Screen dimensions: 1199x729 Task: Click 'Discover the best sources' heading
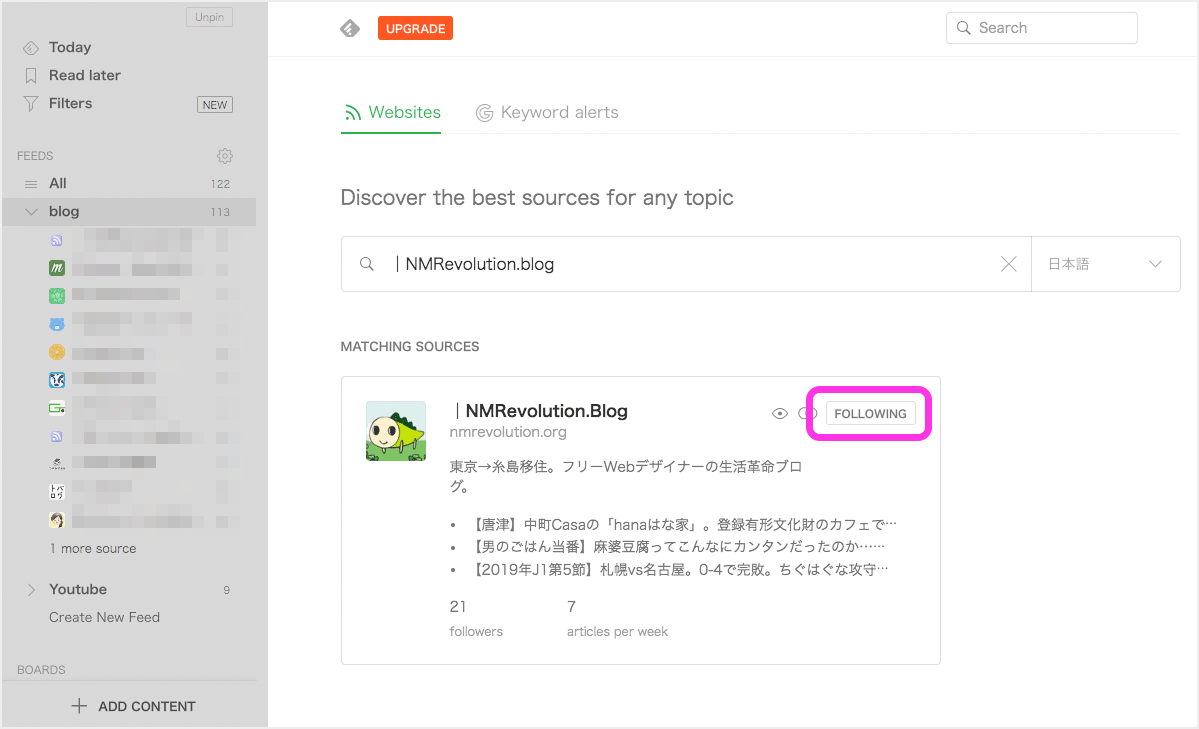(537, 197)
